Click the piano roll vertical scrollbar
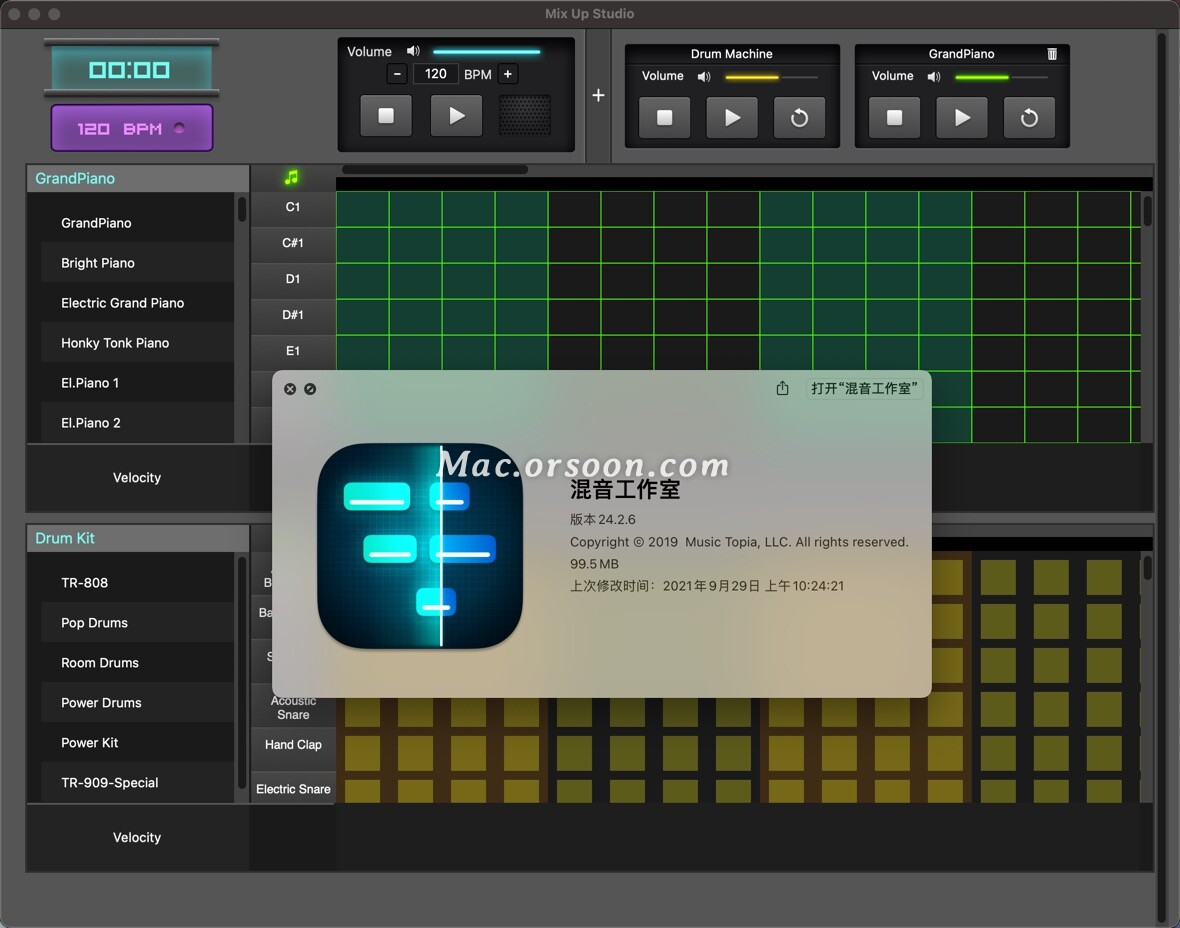This screenshot has height=928, width=1180. (x=1147, y=210)
